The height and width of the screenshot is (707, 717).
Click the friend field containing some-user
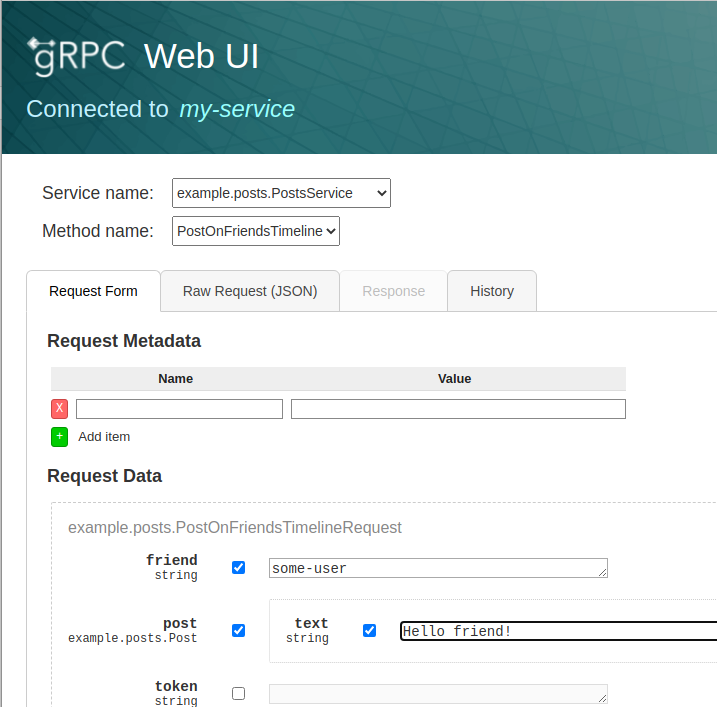coord(438,568)
